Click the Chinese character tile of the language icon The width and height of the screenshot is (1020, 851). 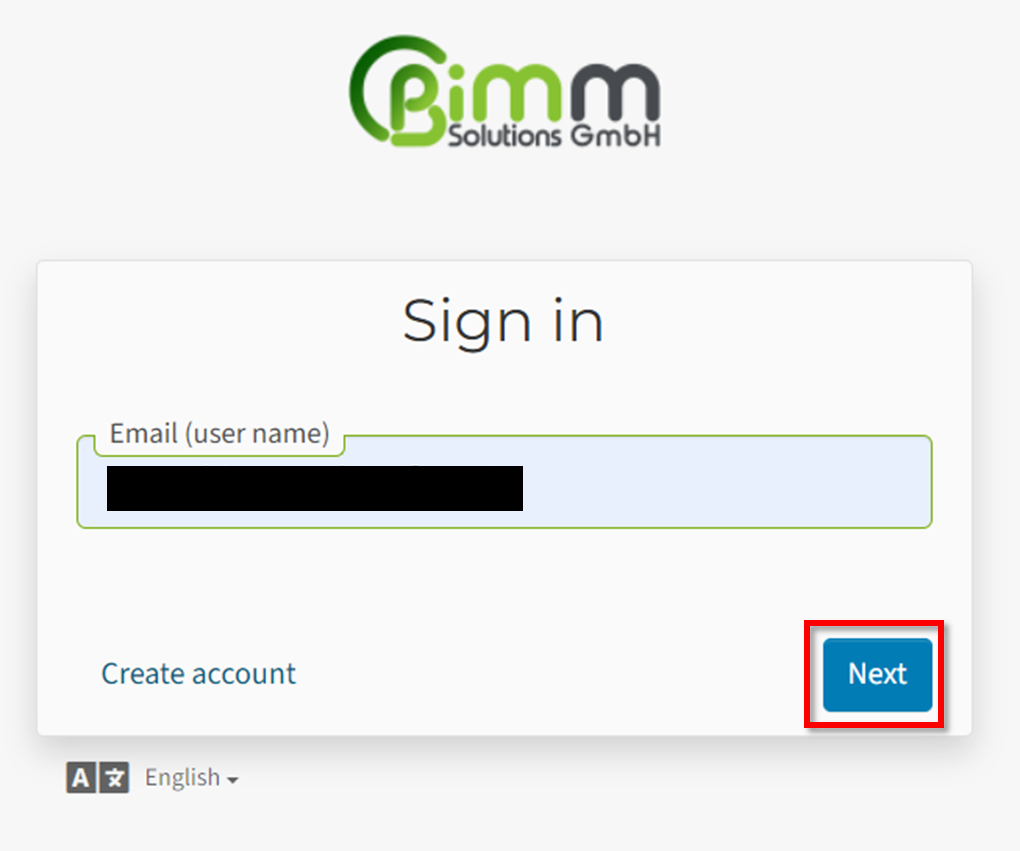[114, 777]
